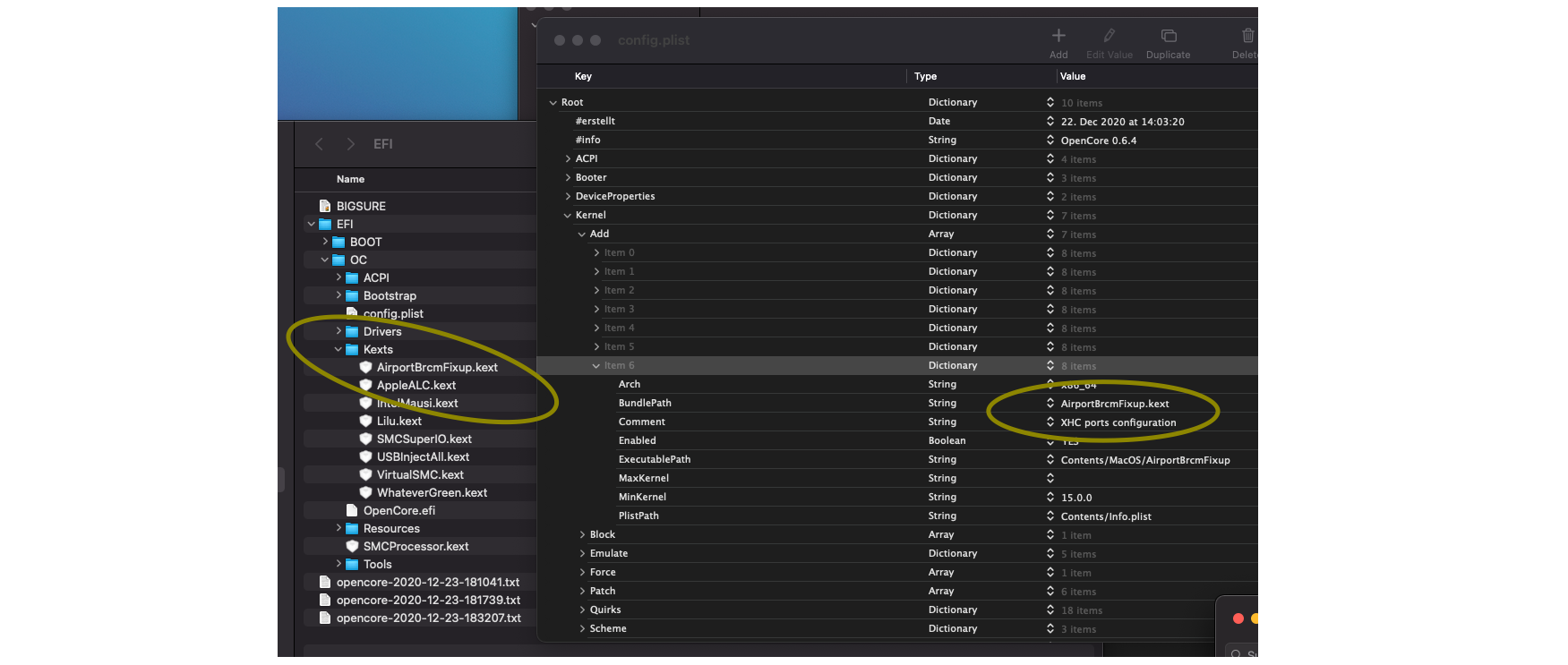Click the Finder forward arrow
The height and width of the screenshot is (665, 1568).
[350, 144]
